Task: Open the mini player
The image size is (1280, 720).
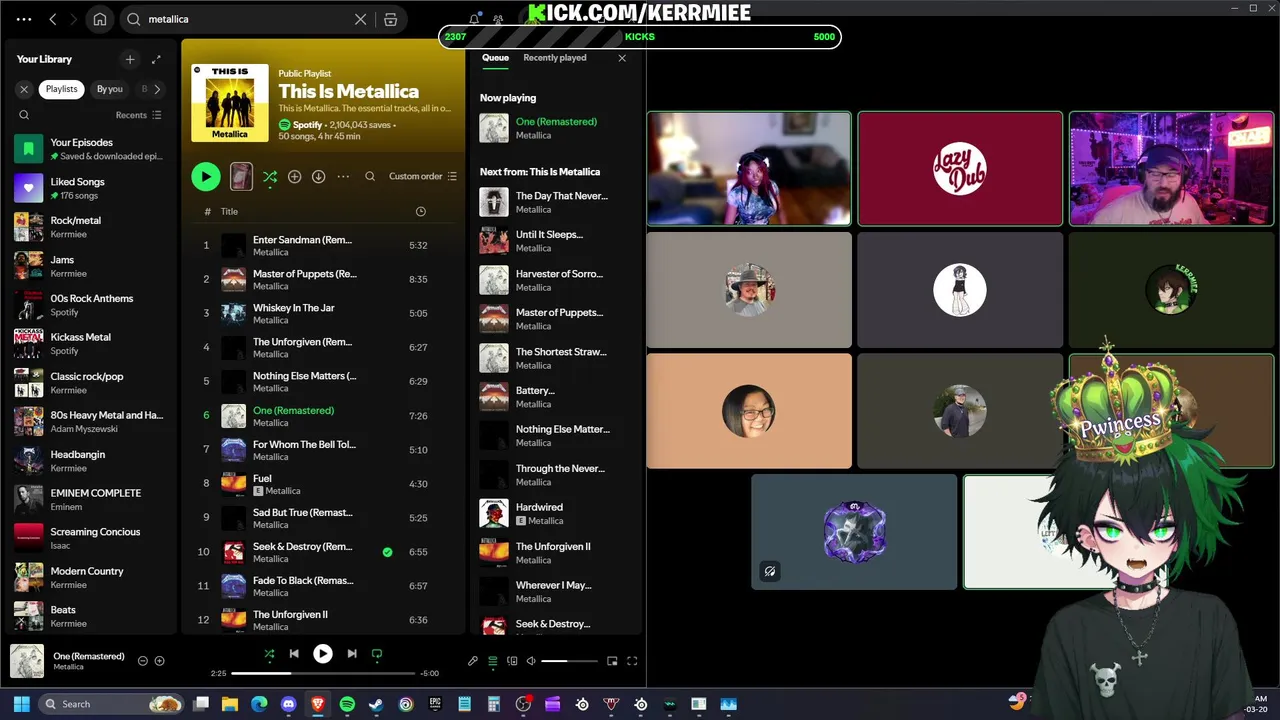Action: click(x=612, y=661)
